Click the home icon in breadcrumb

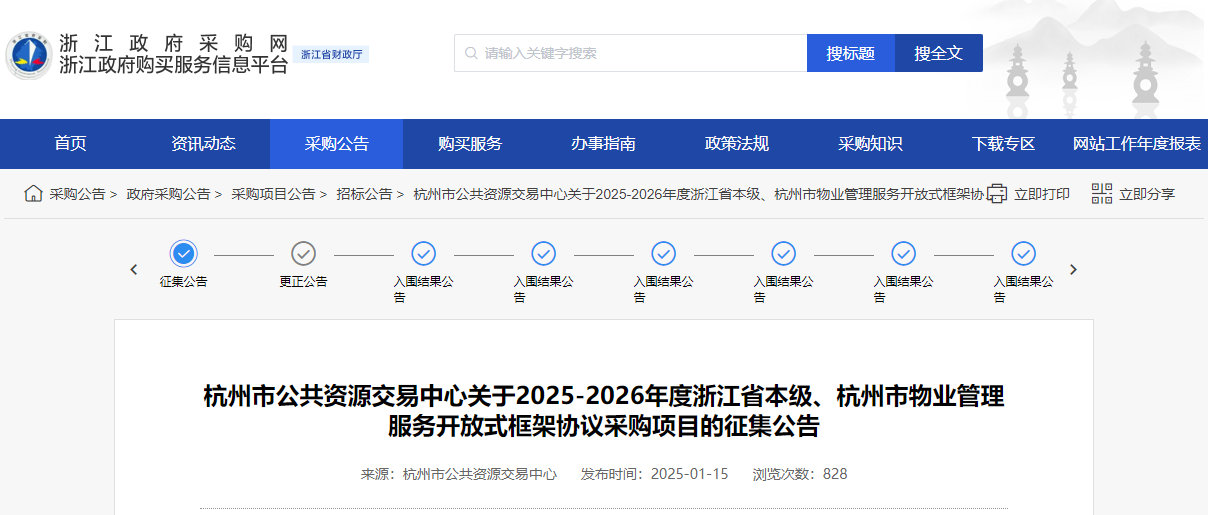click(33, 193)
